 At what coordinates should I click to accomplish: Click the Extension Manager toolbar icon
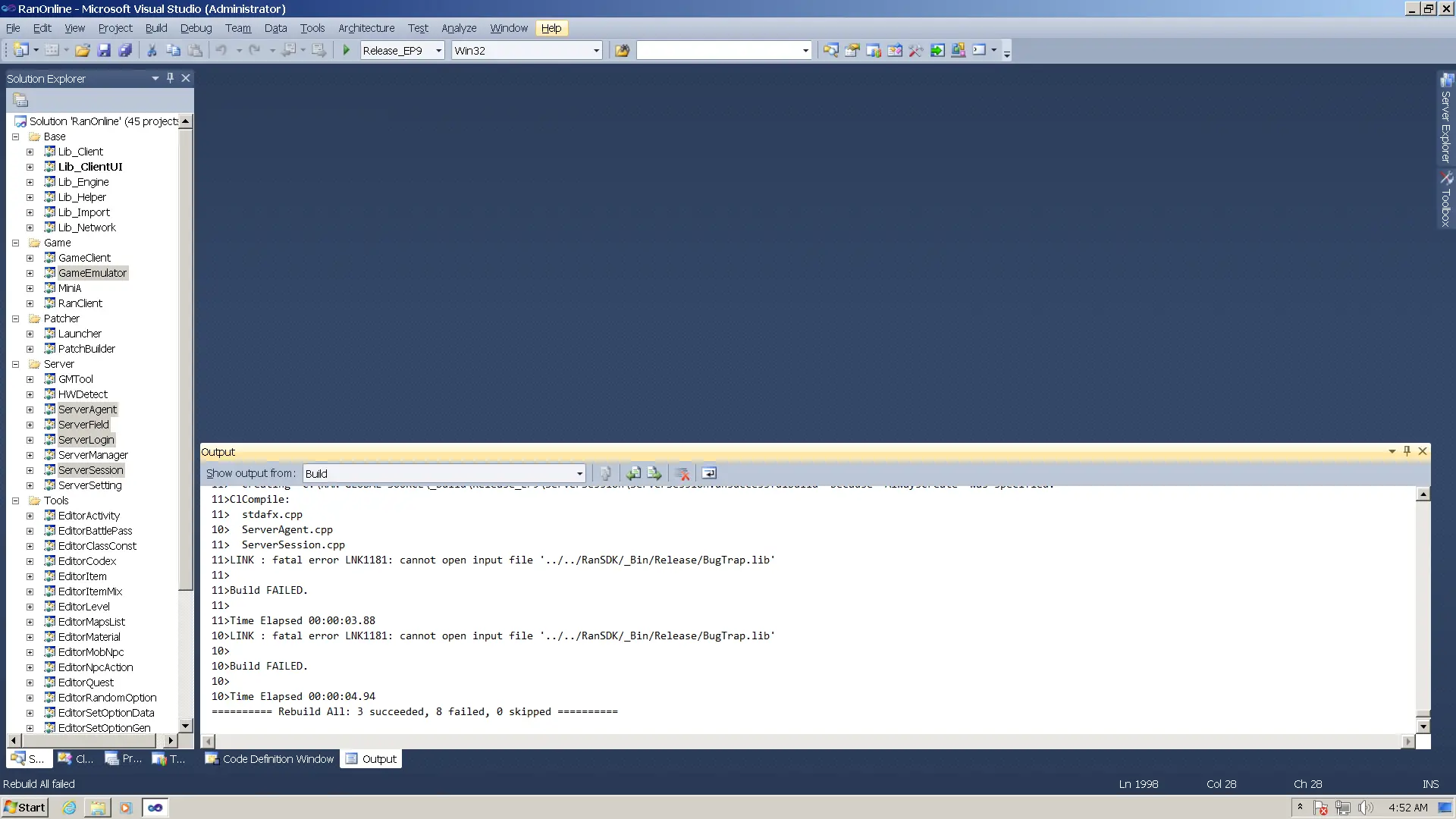959,50
